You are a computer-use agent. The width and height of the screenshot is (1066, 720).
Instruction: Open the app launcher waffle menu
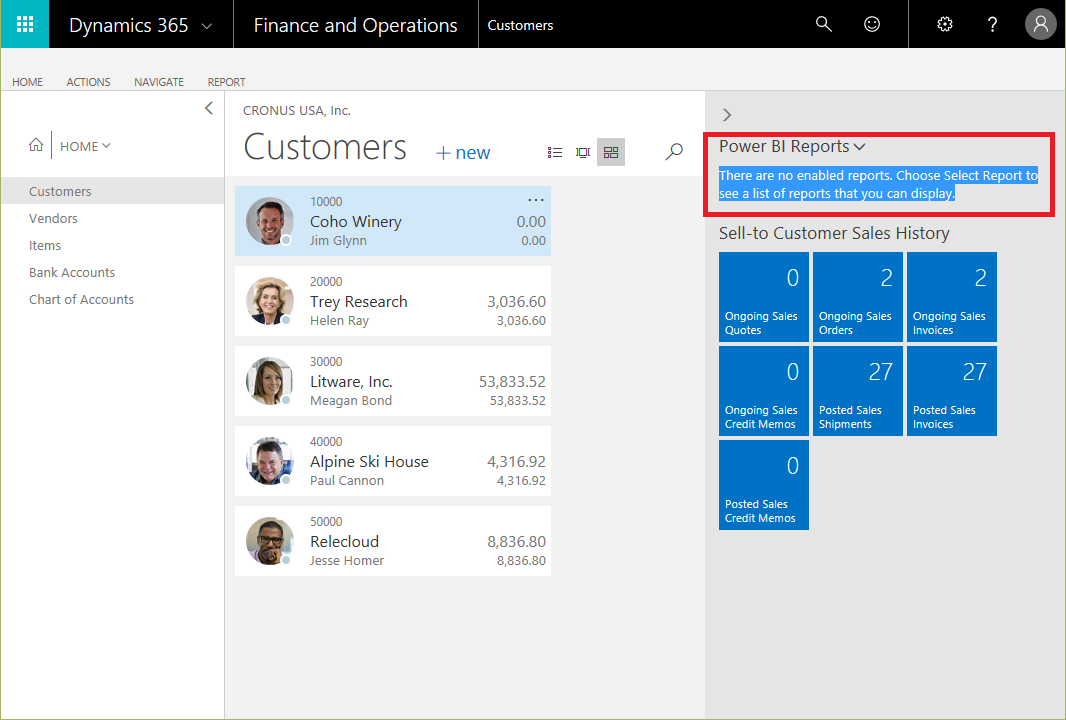[x=24, y=24]
